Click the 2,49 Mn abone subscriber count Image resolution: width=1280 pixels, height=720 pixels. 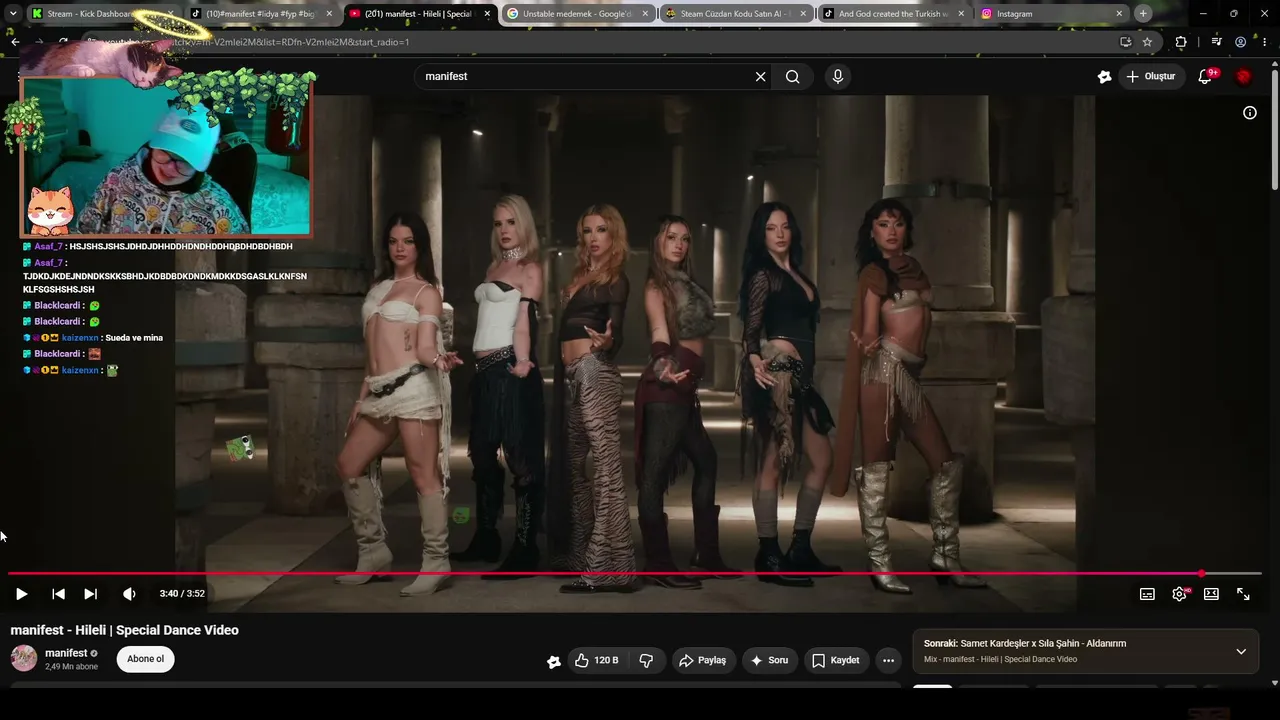(x=71, y=667)
